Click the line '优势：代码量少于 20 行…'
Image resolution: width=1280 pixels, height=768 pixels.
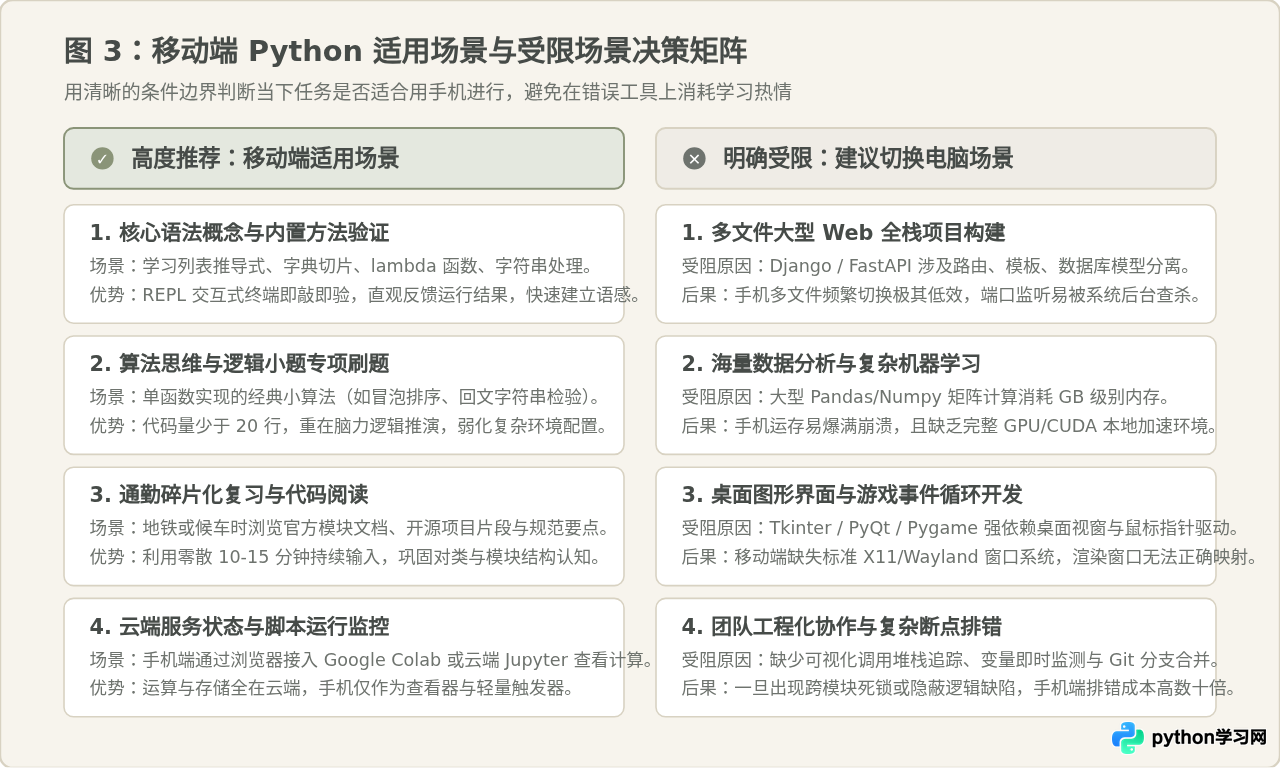pyautogui.click(x=349, y=427)
